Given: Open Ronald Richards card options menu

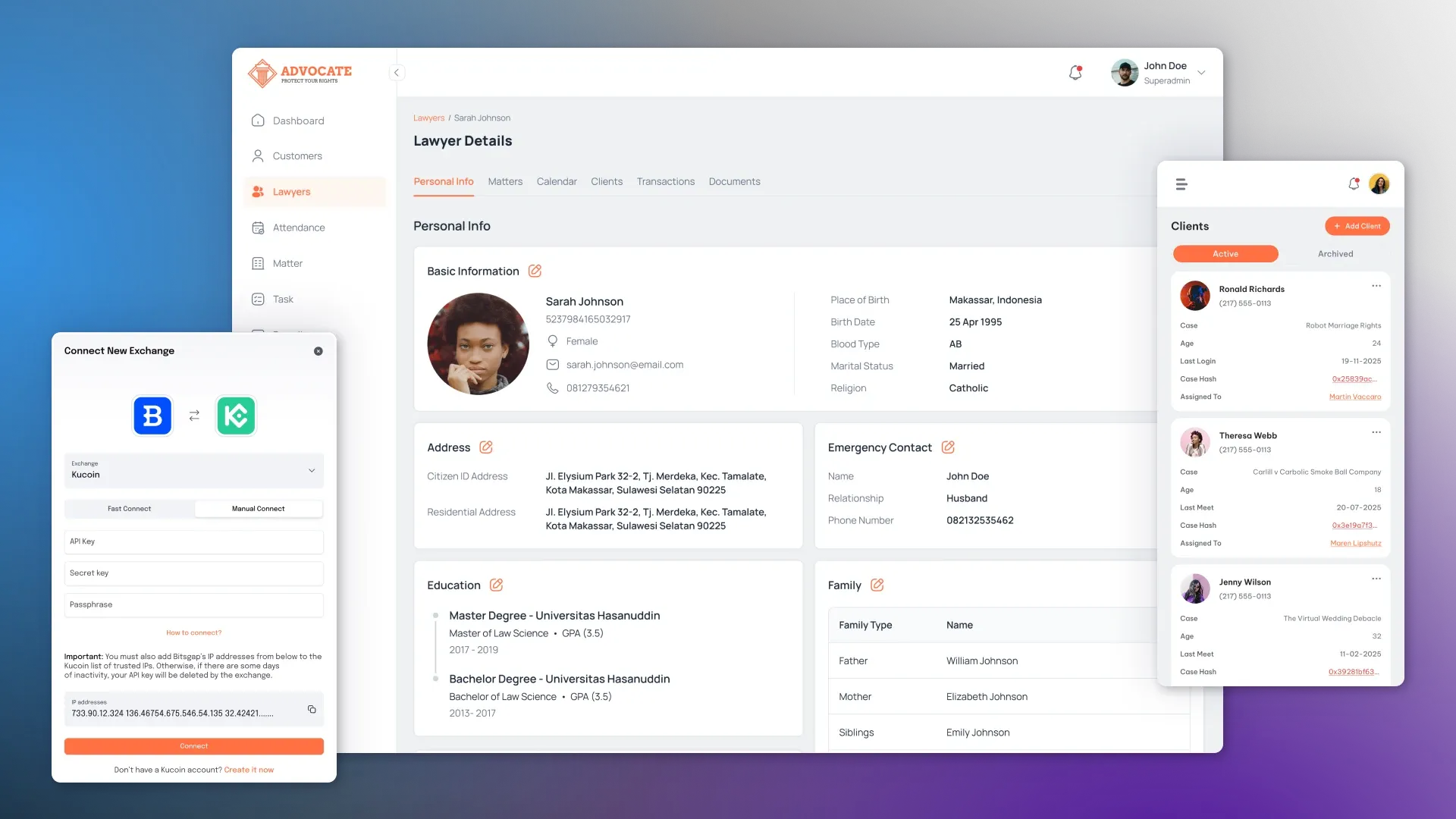Looking at the screenshot, I should tap(1376, 286).
